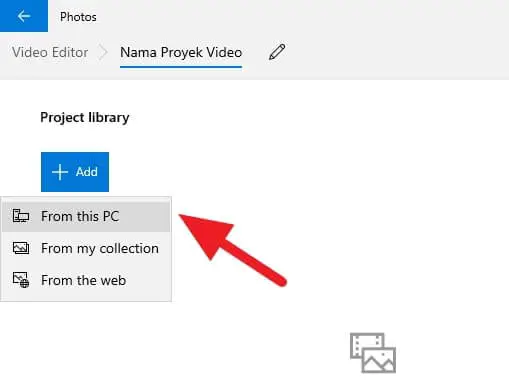Click the plus sign on the Add button
Viewport: 509px width, 385px height.
click(60, 172)
